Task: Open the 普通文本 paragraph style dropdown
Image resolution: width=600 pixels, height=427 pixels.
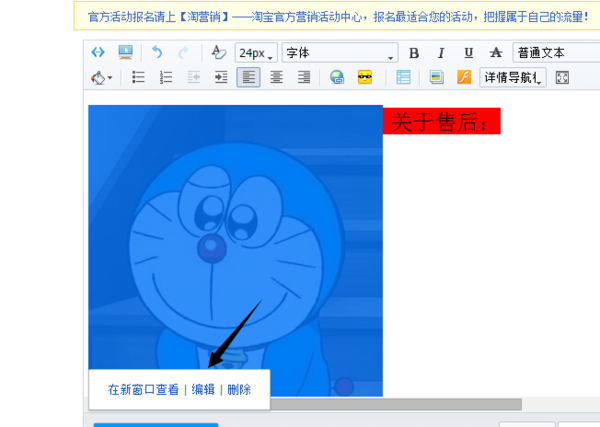Action: [x=556, y=52]
